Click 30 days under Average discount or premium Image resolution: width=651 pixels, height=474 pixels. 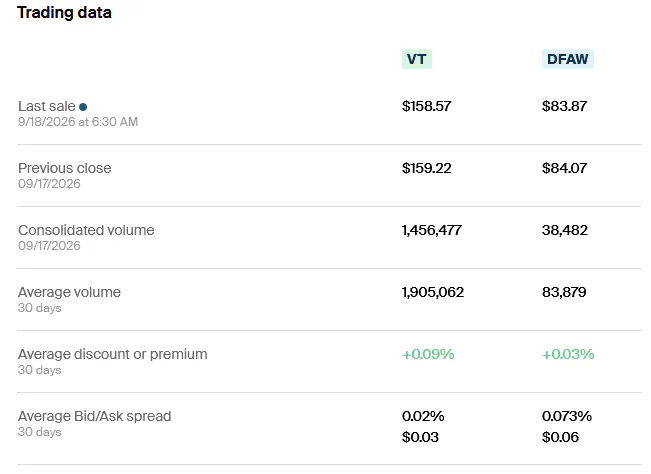pos(40,370)
